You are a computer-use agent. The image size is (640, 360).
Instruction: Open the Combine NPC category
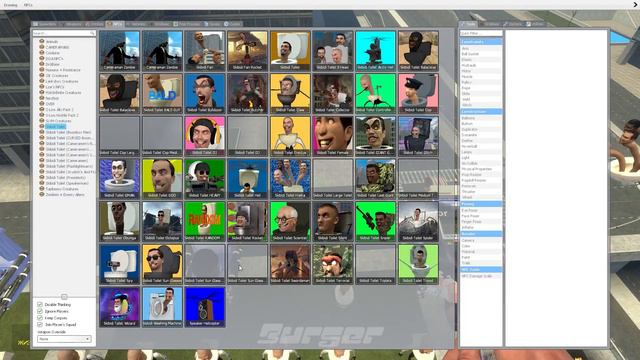point(52,53)
